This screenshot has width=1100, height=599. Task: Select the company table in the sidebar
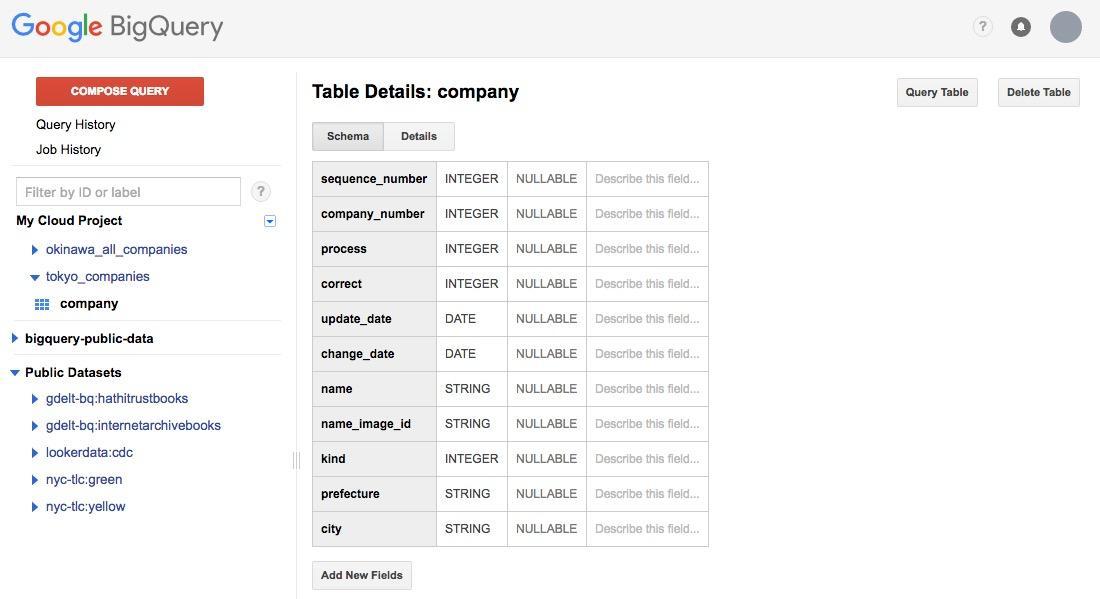pos(89,303)
